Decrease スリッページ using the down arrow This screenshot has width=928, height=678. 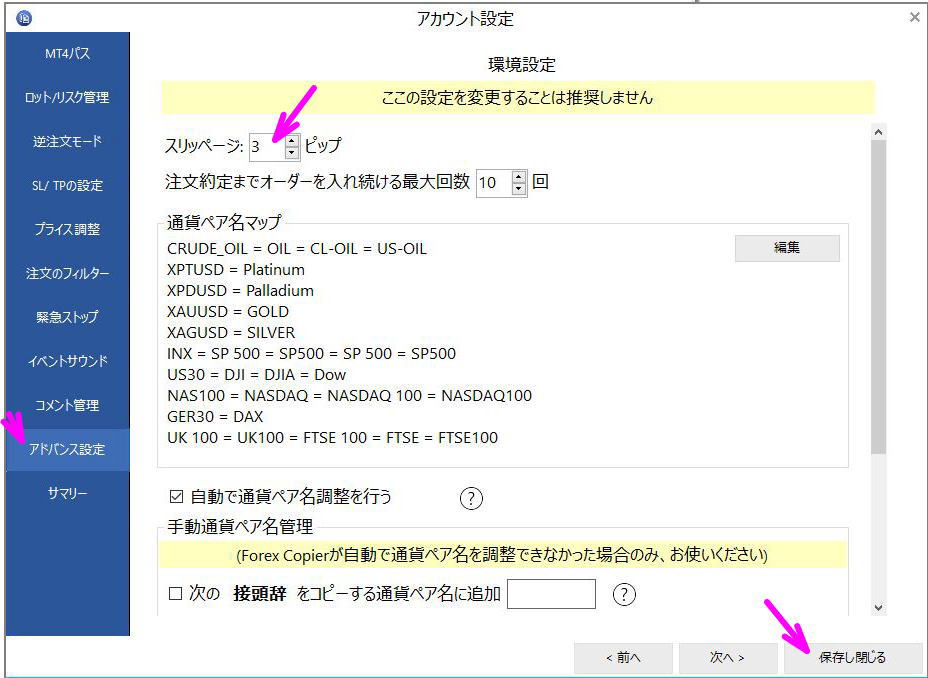[x=292, y=151]
